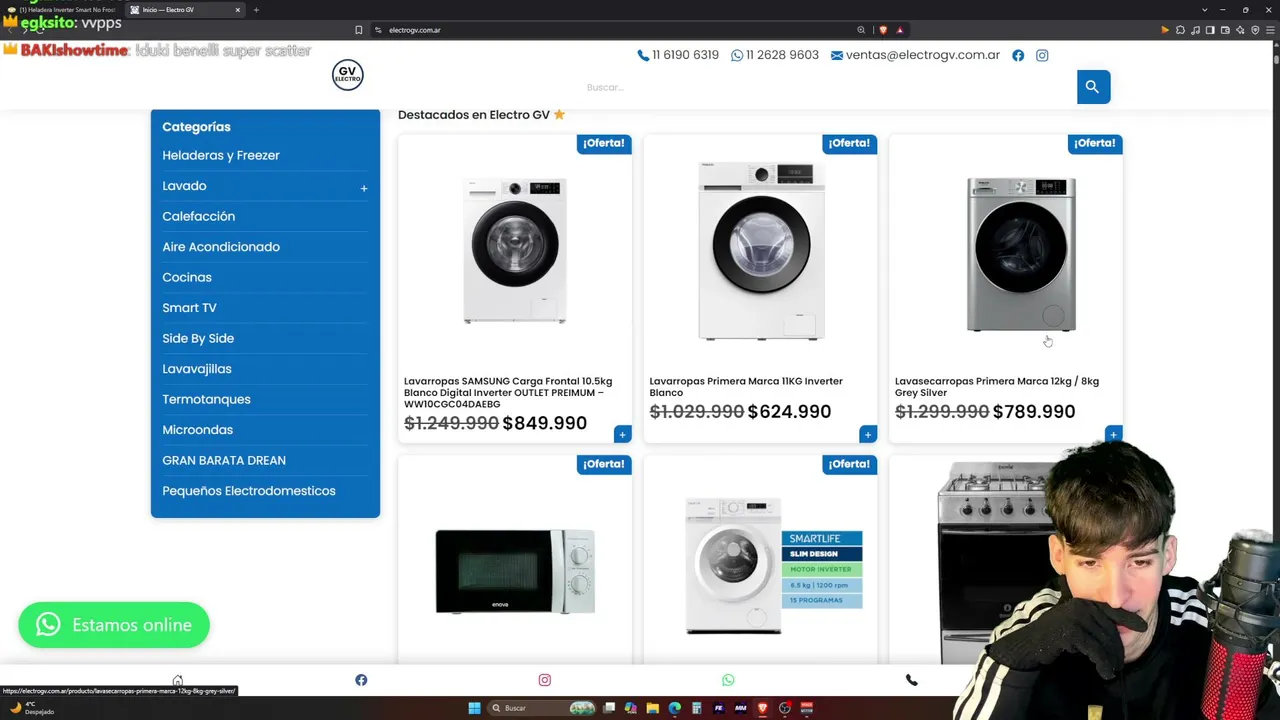Open the Electro GV logo home link

point(348,75)
